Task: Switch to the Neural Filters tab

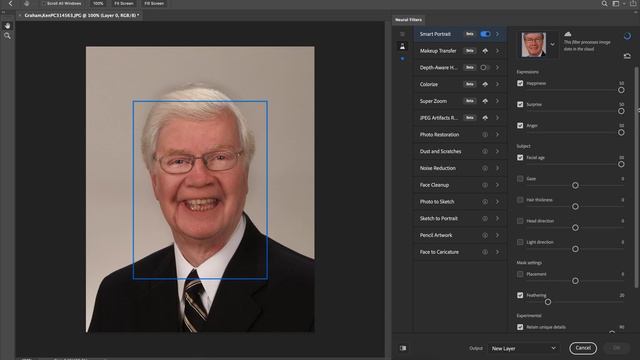Action: tap(409, 20)
